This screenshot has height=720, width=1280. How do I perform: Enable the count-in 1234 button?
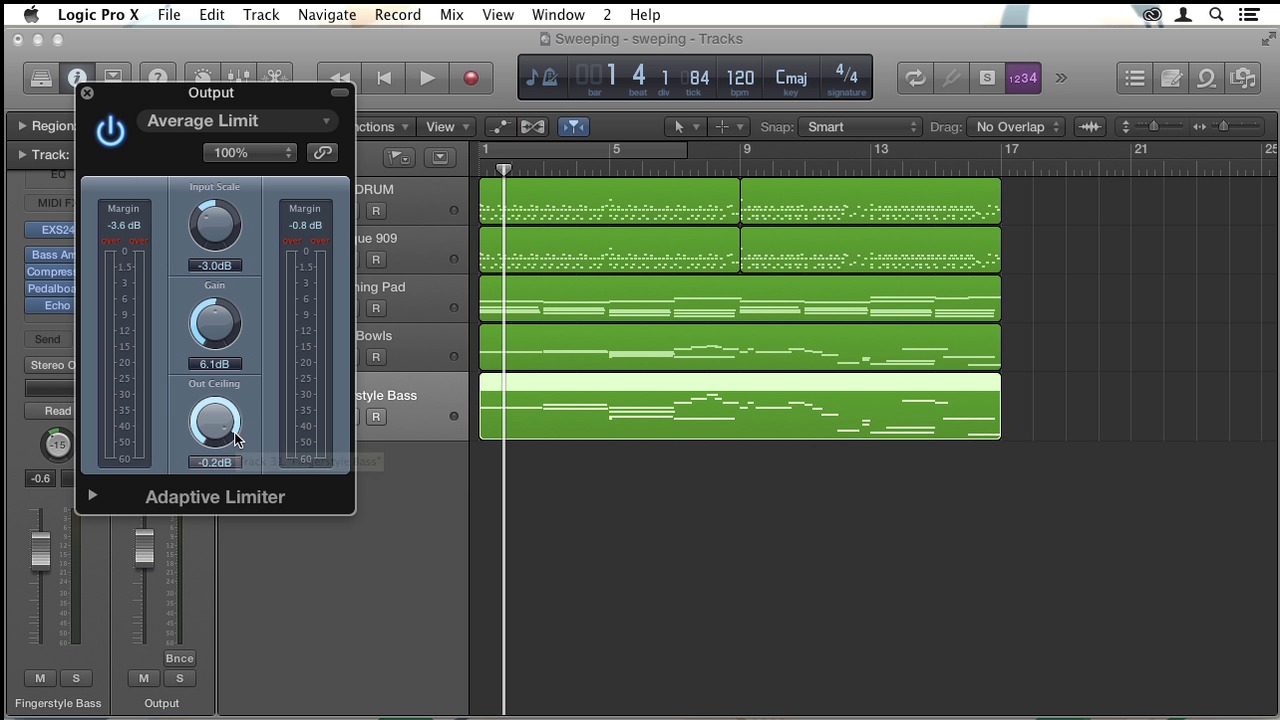coord(1022,78)
